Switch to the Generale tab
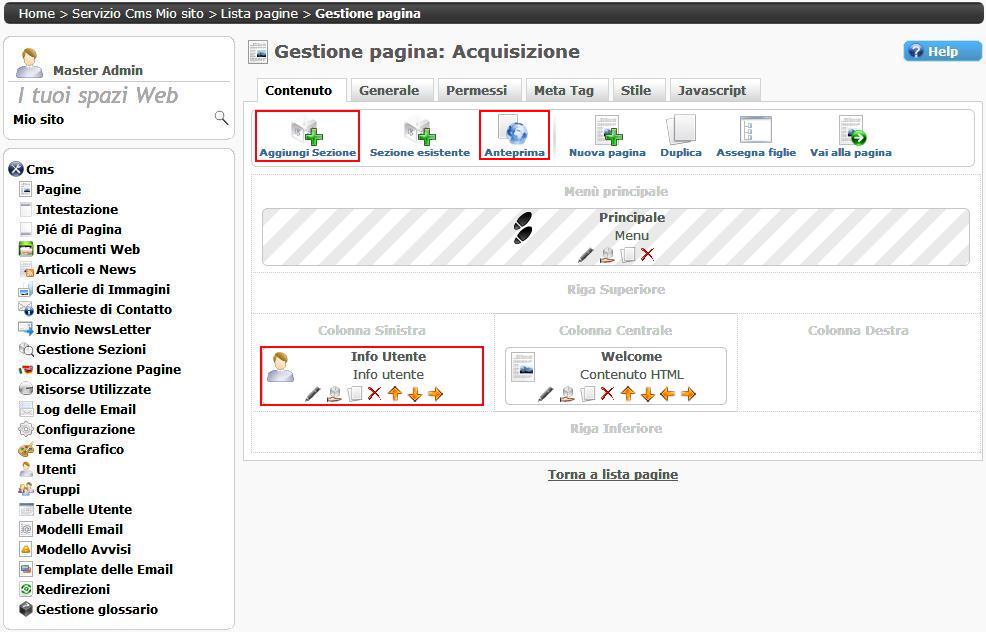The width and height of the screenshot is (986, 632). pyautogui.click(x=389, y=90)
